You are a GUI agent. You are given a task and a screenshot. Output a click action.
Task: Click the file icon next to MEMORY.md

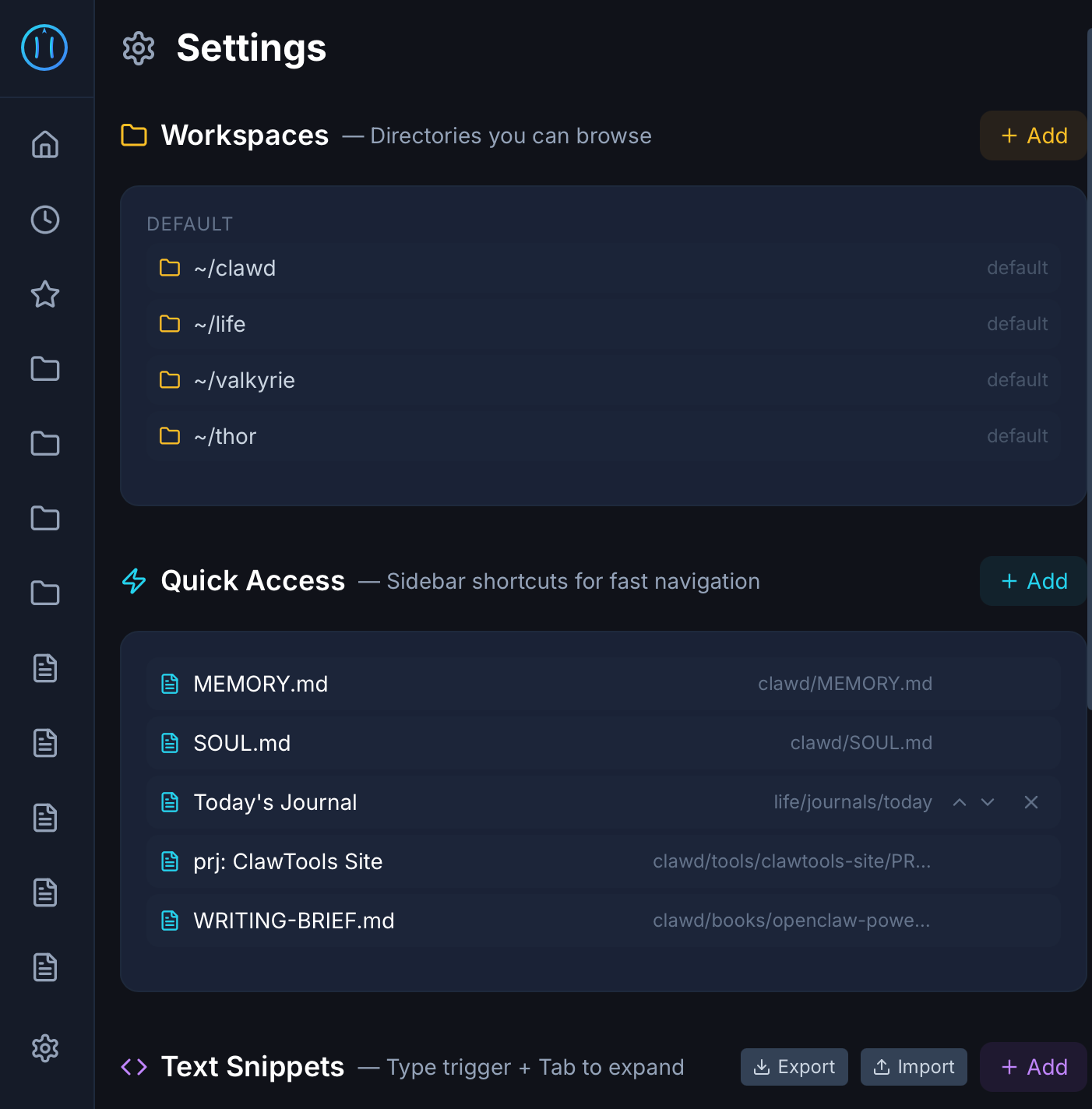pyautogui.click(x=170, y=683)
